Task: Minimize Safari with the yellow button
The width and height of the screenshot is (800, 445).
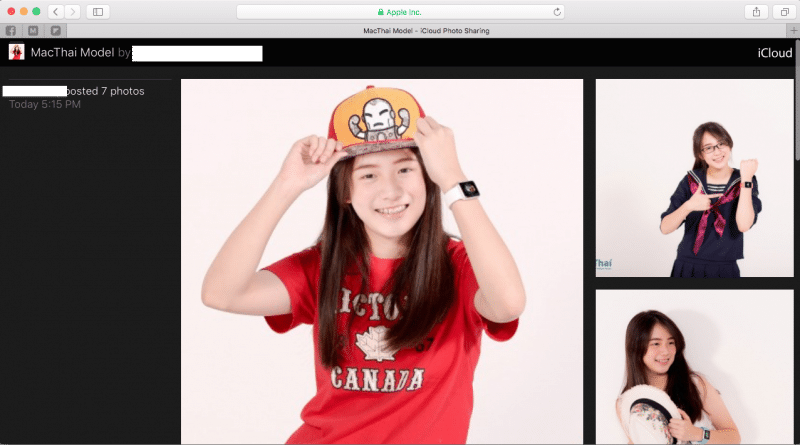Action: click(x=23, y=11)
